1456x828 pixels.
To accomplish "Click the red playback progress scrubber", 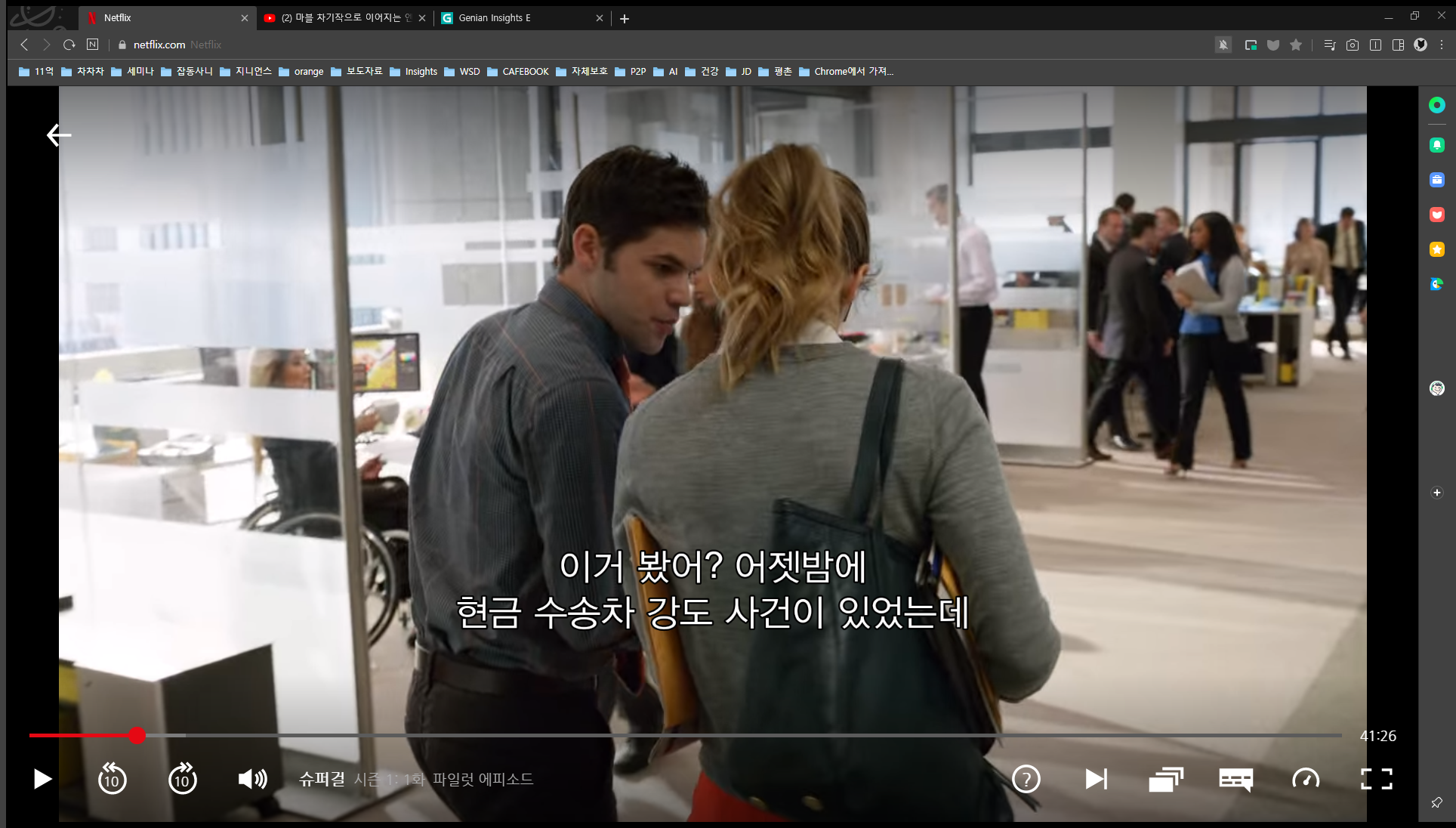I will [137, 735].
